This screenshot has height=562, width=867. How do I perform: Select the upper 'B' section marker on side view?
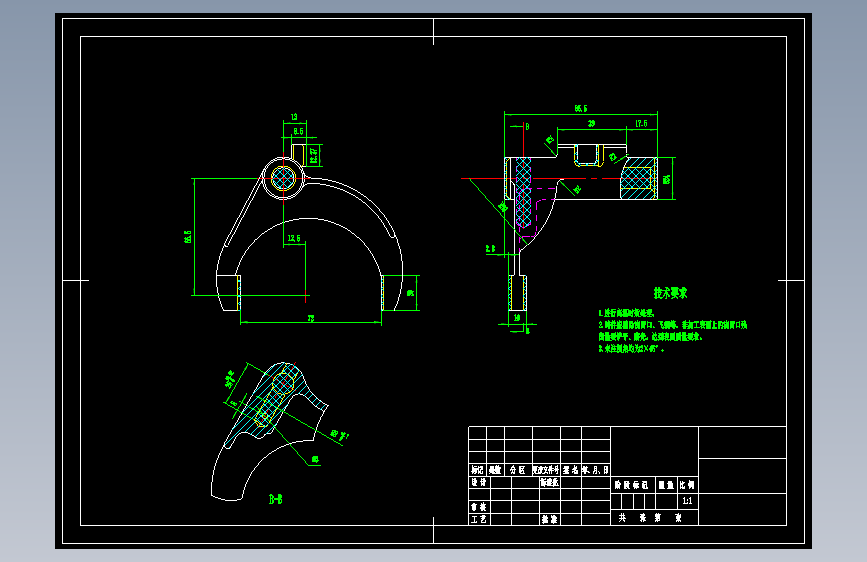coord(527,127)
